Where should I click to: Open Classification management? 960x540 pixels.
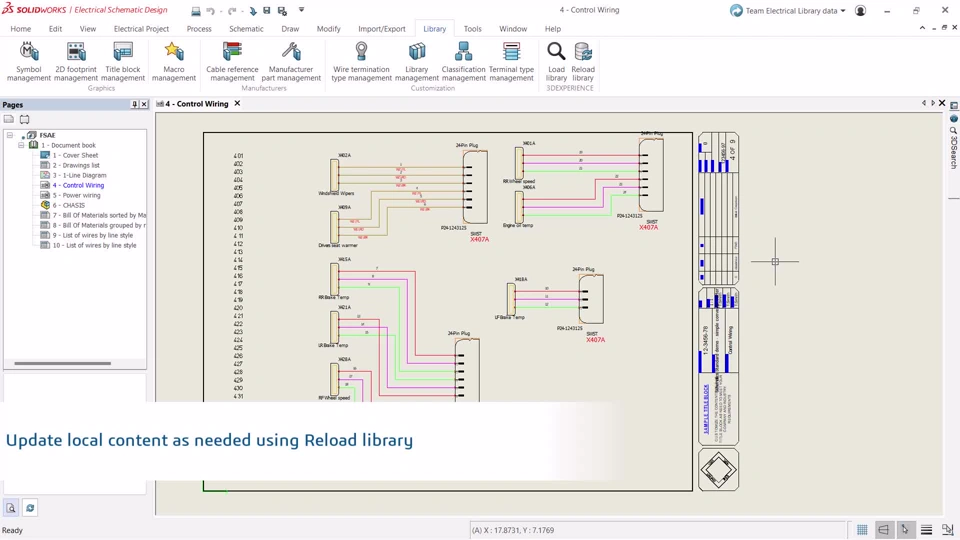tap(463, 61)
